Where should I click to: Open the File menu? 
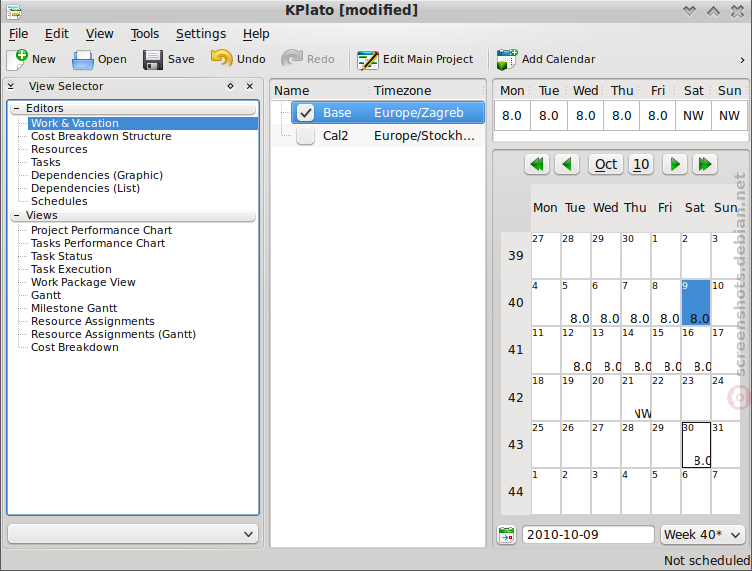(19, 34)
